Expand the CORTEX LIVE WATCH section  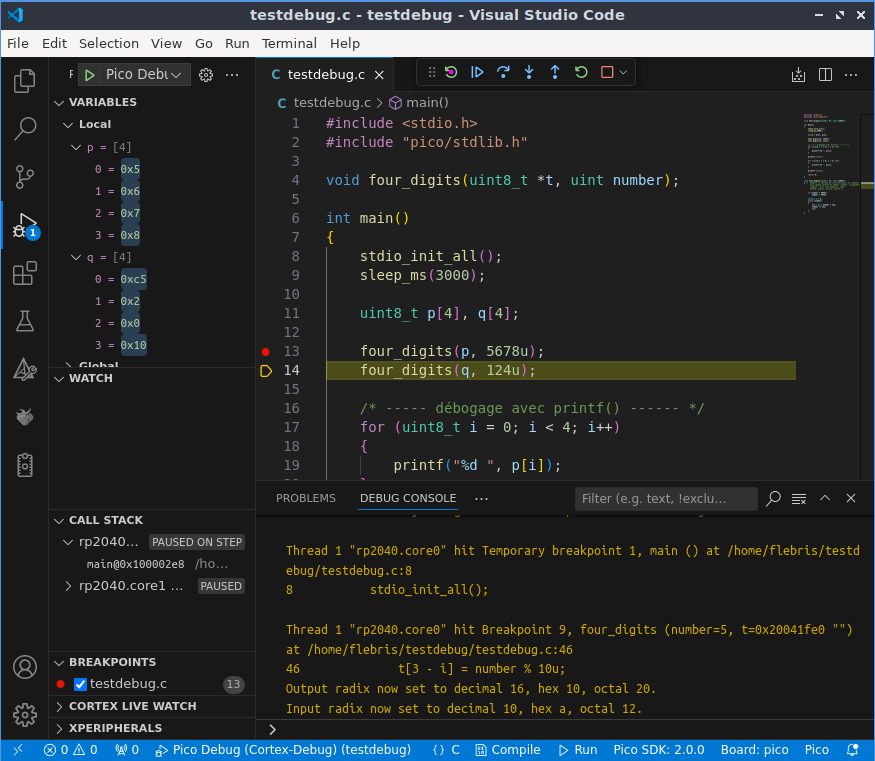click(x=59, y=706)
